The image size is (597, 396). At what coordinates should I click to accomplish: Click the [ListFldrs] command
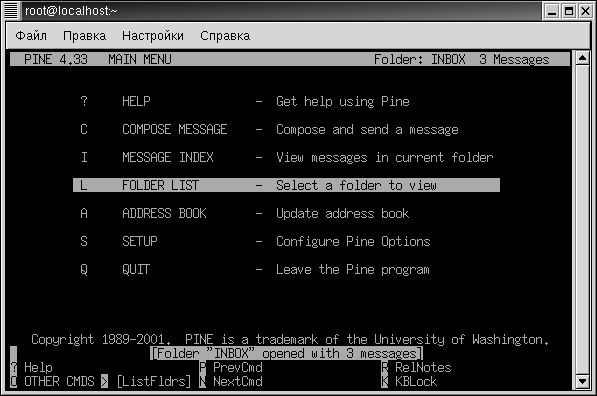[x=154, y=381]
